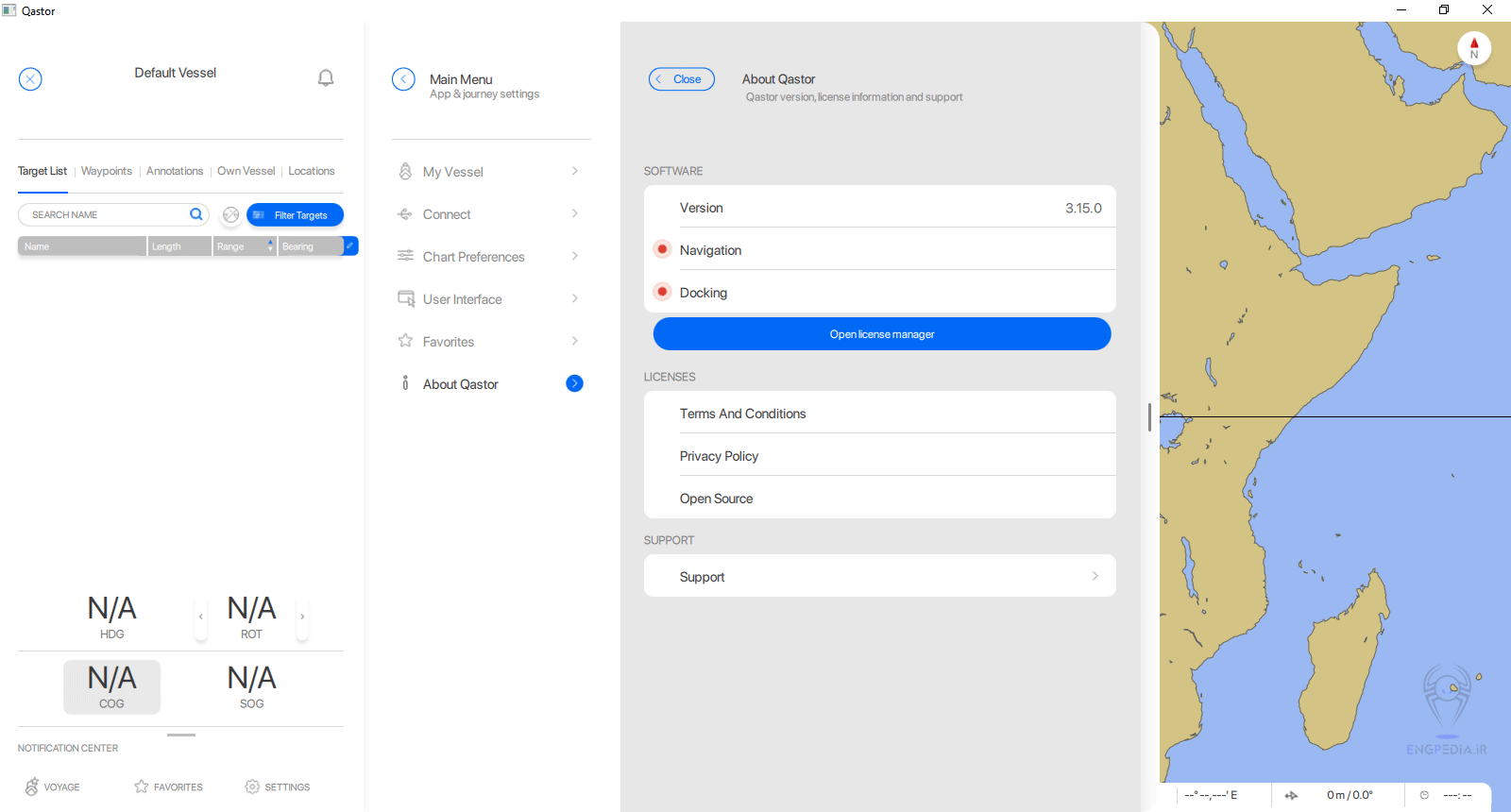Click the notification center drag handle
Image resolution: width=1511 pixels, height=812 pixels.
[x=181, y=735]
